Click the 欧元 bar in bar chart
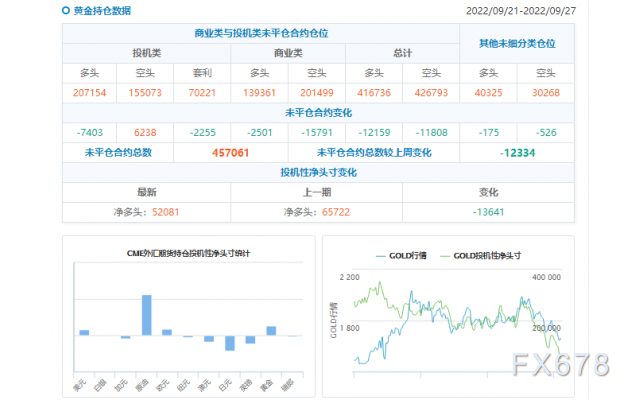 point(167,332)
